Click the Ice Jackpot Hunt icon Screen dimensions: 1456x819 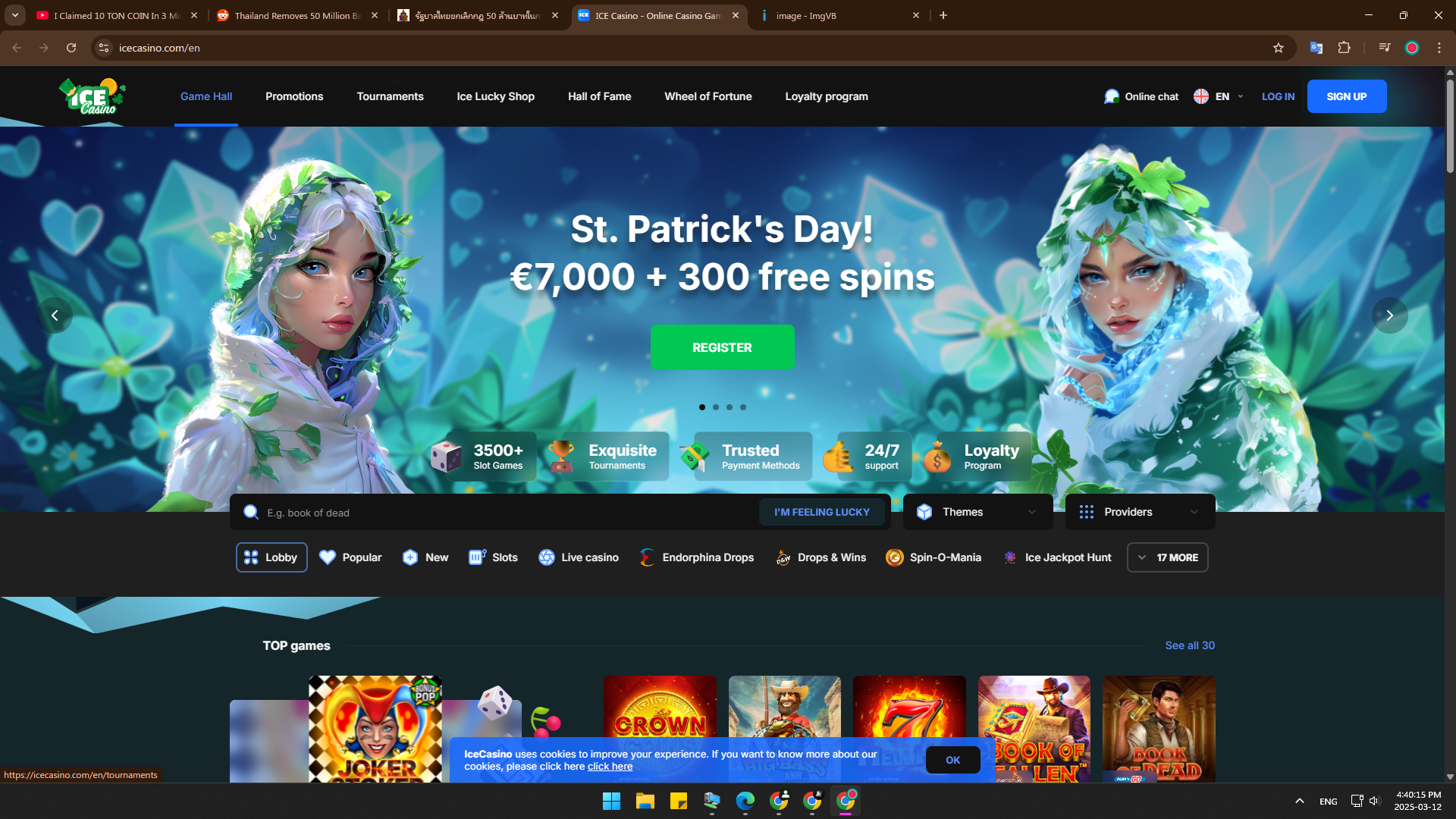click(1010, 557)
